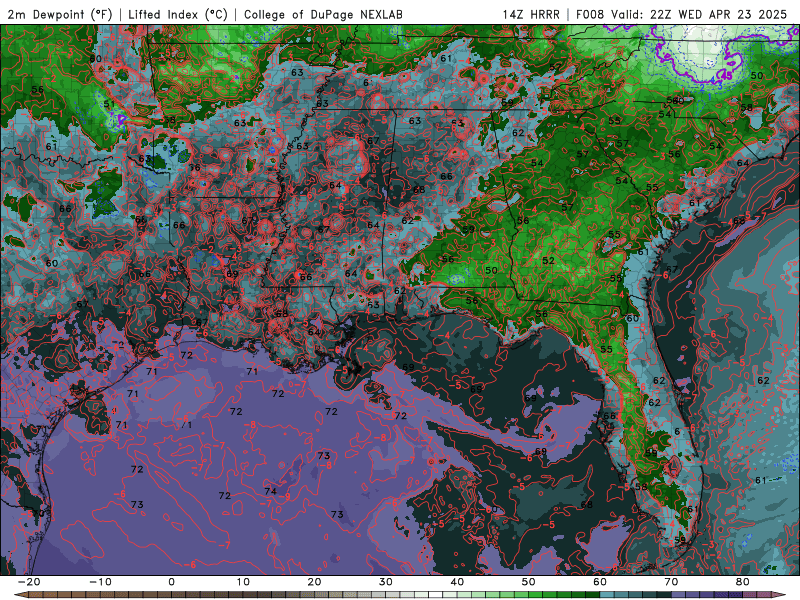The height and width of the screenshot is (600, 800).
Task: Click the "Lifted Index (°C)" header label
Action: tap(178, 14)
